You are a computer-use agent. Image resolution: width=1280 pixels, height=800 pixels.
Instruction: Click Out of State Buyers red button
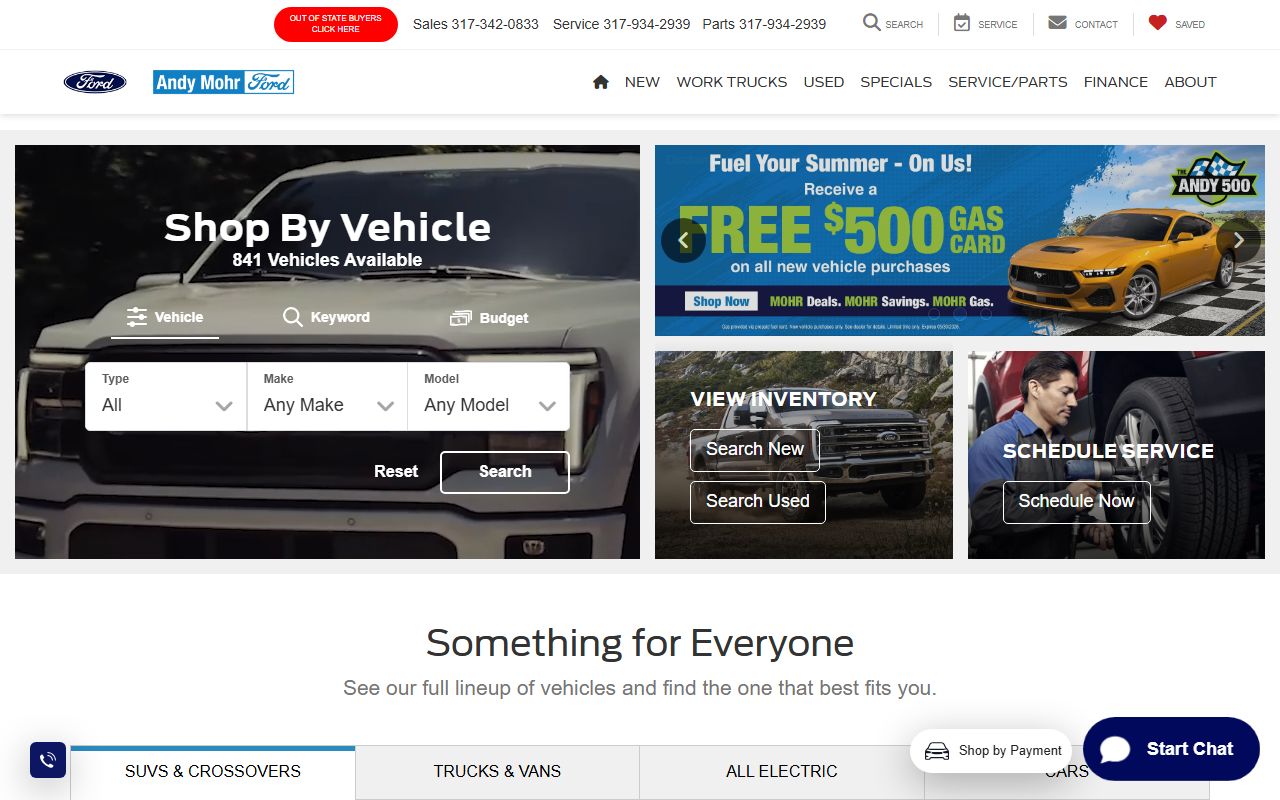click(x=336, y=24)
